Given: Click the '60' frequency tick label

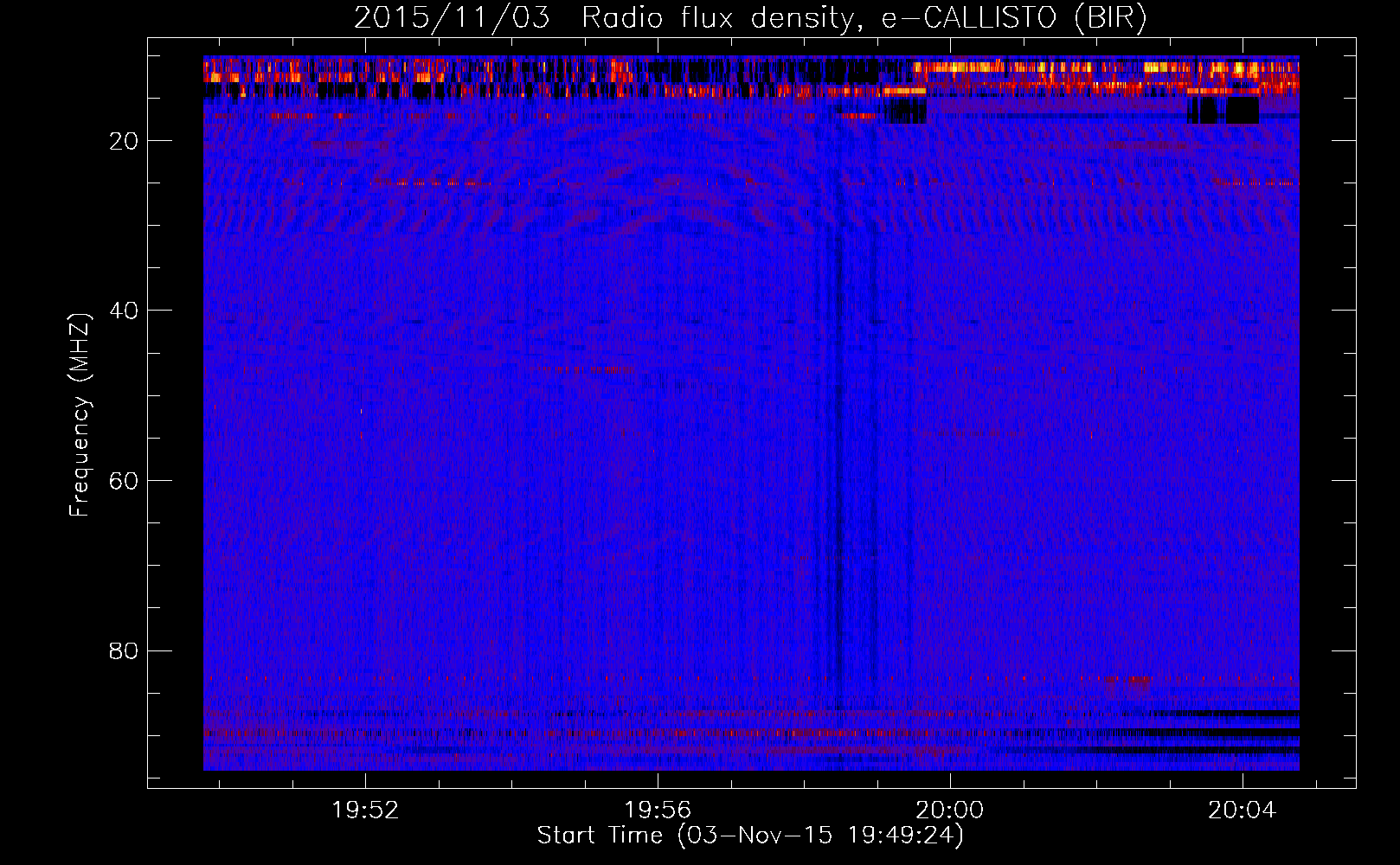Looking at the screenshot, I should pos(124,481).
